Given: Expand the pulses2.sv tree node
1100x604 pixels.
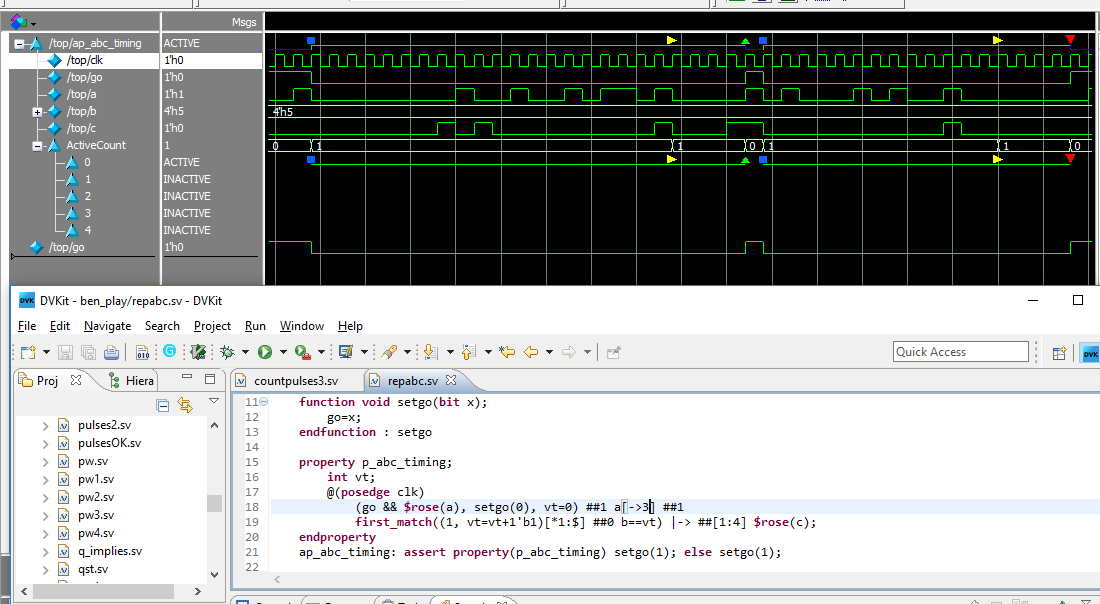Looking at the screenshot, I should click(46, 425).
